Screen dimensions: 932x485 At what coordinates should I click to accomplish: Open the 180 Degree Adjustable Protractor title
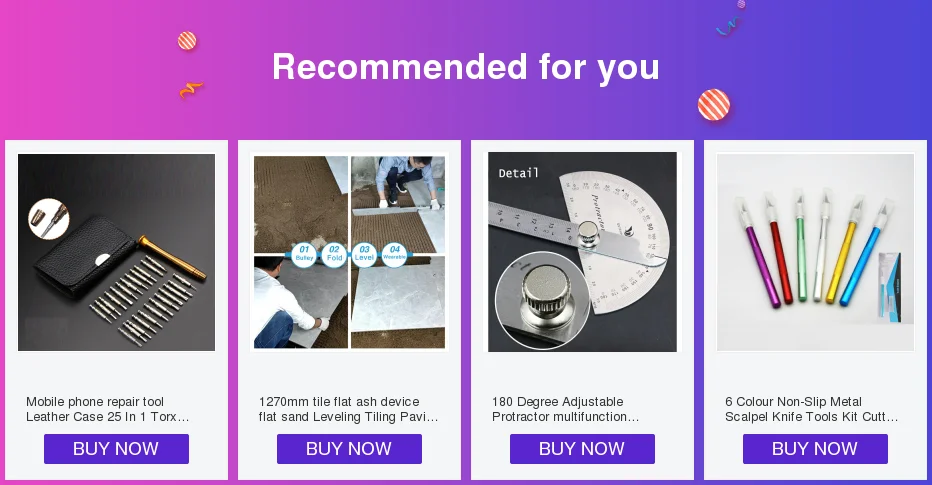pyautogui.click(x=565, y=410)
